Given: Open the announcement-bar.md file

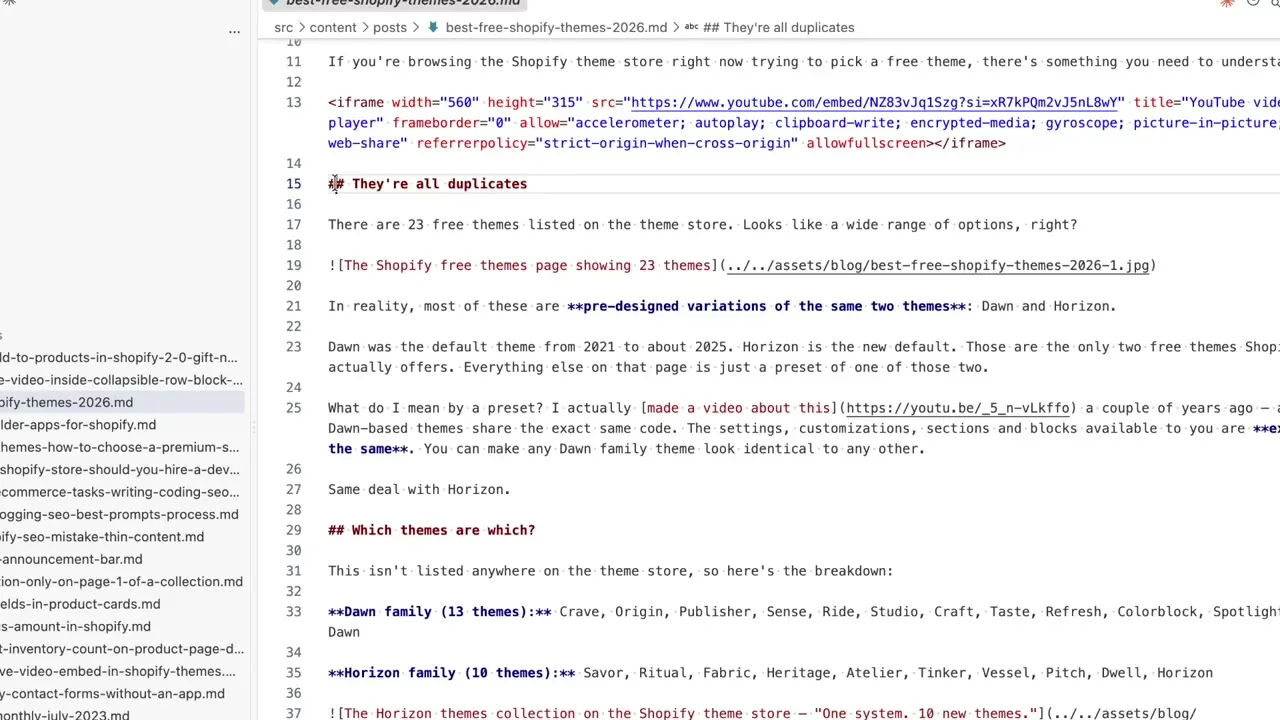Looking at the screenshot, I should pyautogui.click(x=71, y=559).
